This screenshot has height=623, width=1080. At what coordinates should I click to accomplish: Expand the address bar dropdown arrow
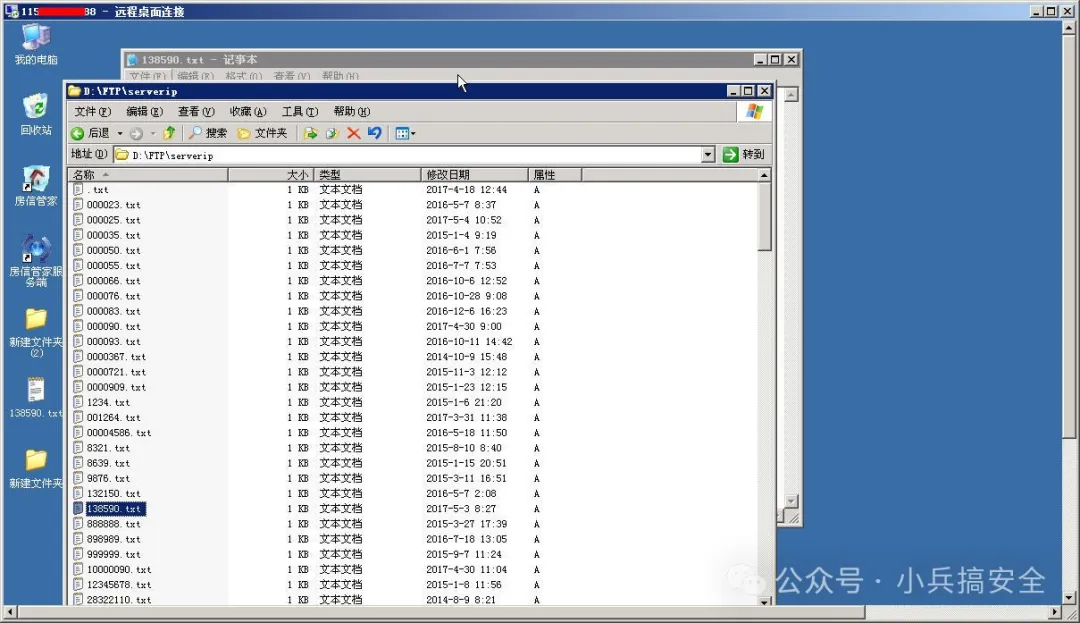point(708,155)
